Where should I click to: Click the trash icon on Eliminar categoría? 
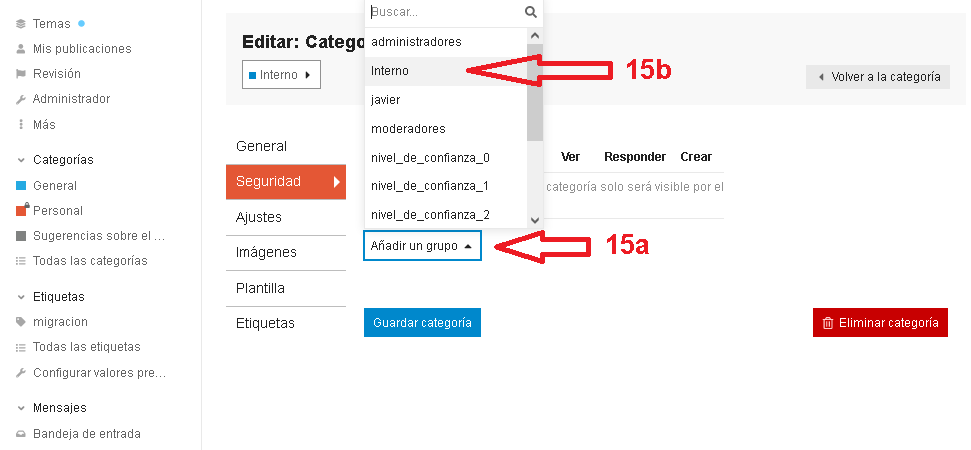pyautogui.click(x=827, y=323)
